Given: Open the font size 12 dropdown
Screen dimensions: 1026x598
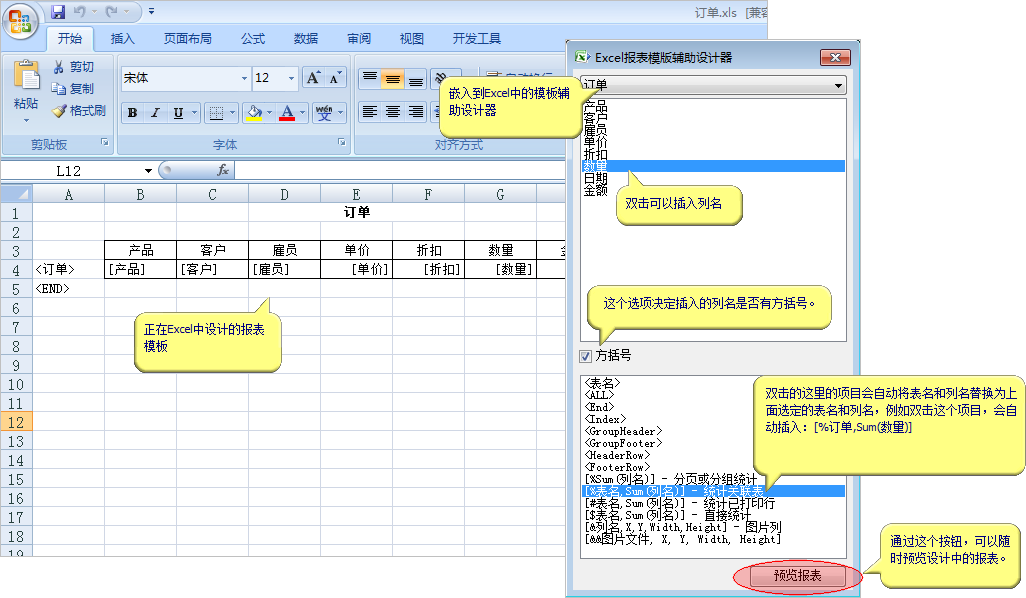Looking at the screenshot, I should coord(292,78).
